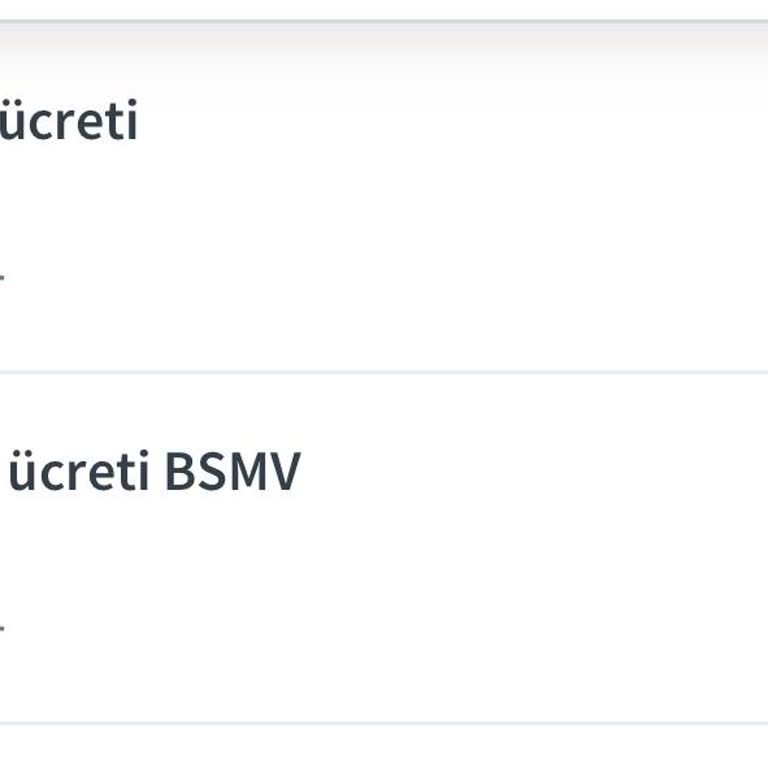
Task: Click the divider below the "ücreti BSMV" row
Action: pos(384,722)
